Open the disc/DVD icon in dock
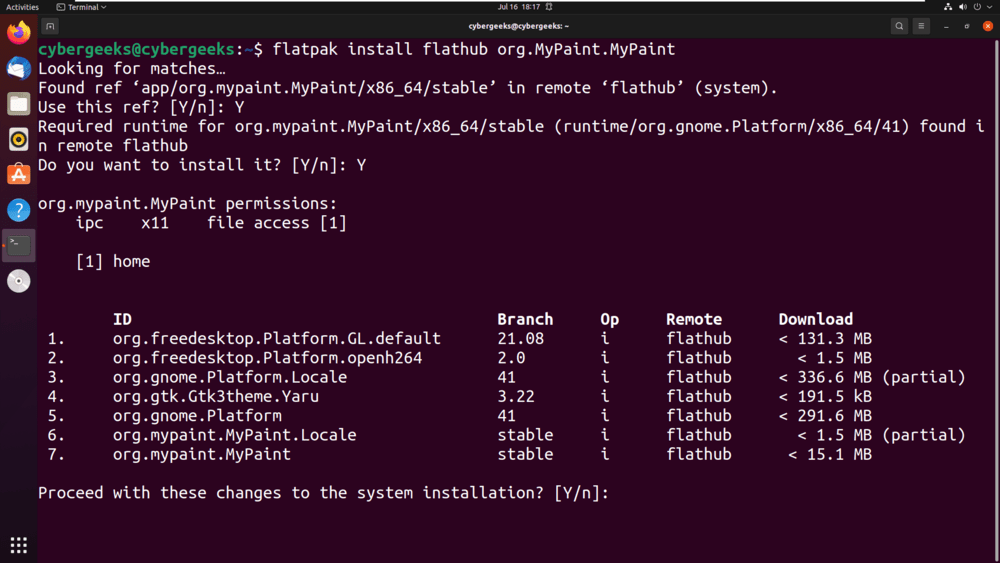1000x563 pixels. pos(18,281)
